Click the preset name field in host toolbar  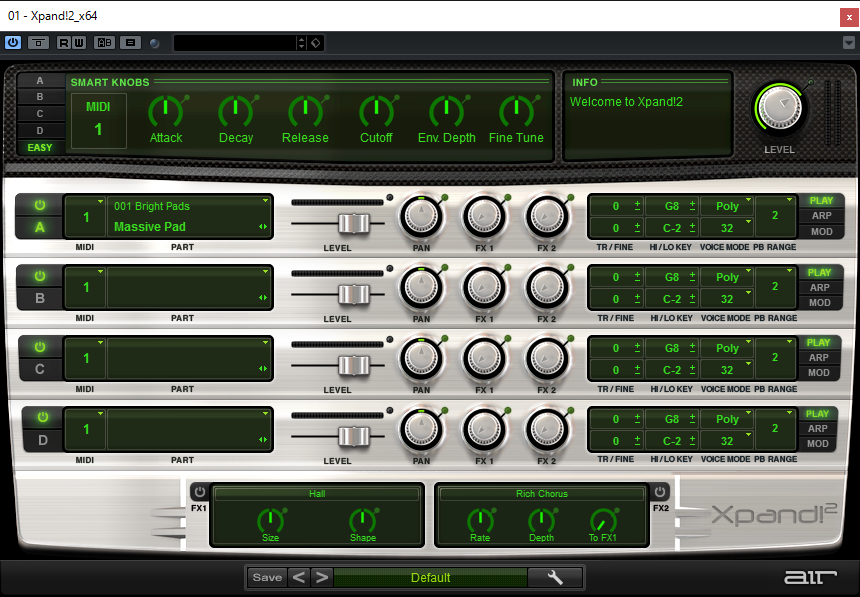235,43
